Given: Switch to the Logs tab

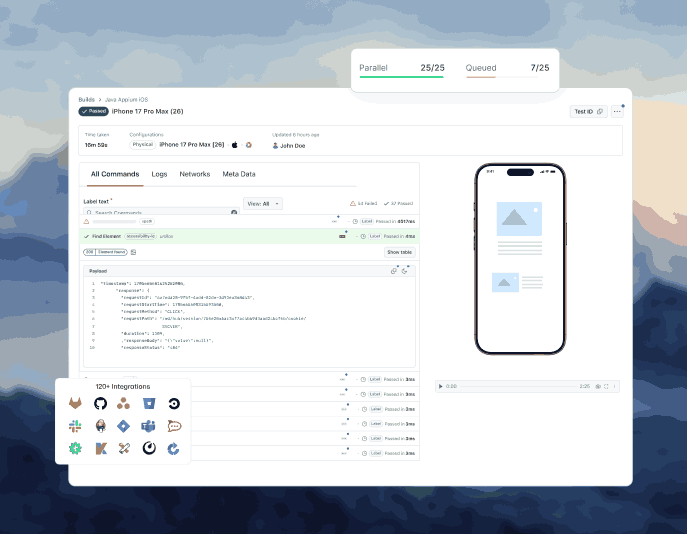Looking at the screenshot, I should click(x=159, y=174).
